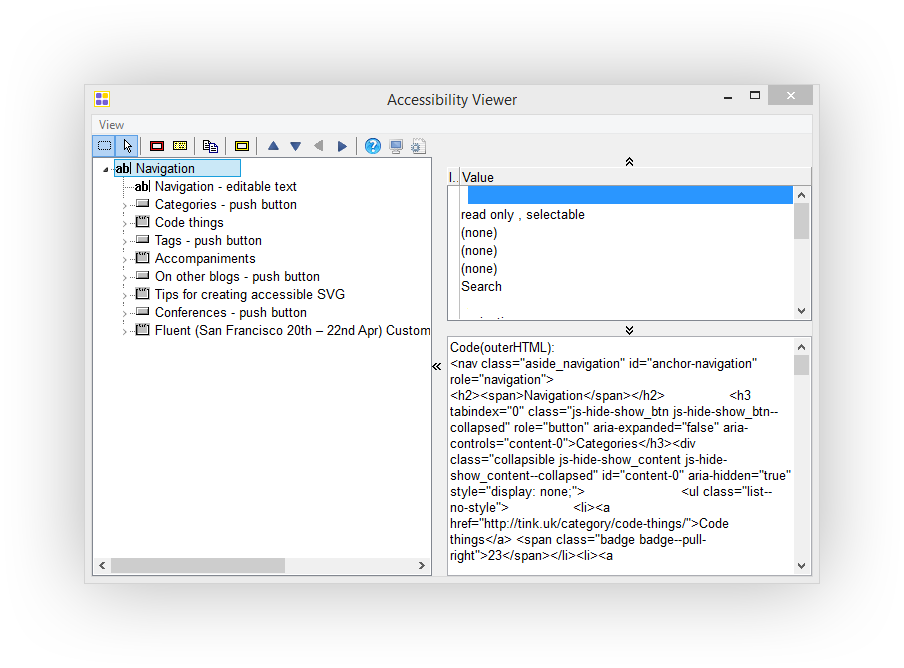Screen dimensions: 904x668
Task: Click the blue right-arrow toolbar button
Action: click(342, 146)
